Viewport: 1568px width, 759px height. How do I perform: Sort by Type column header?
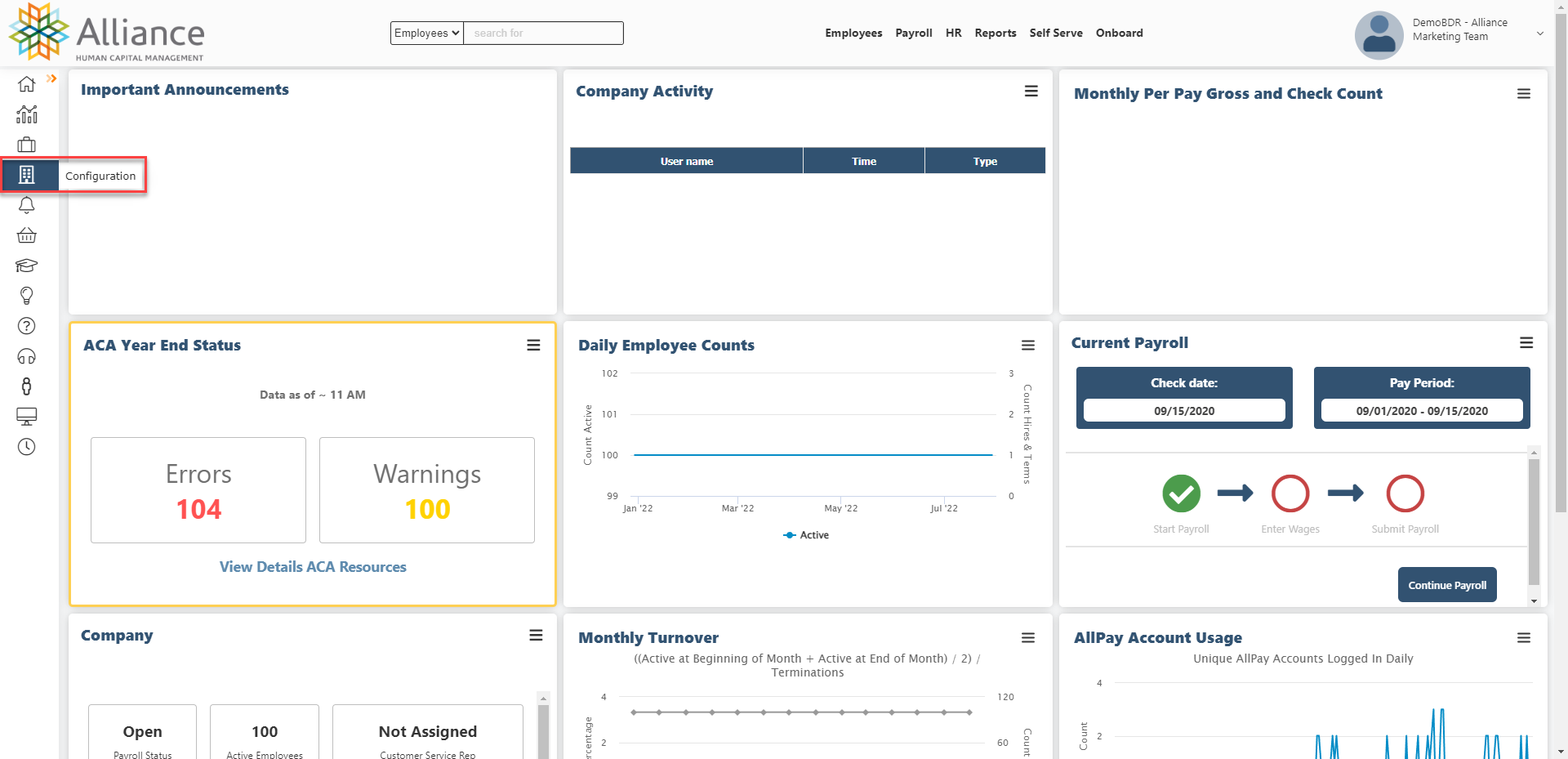986,161
